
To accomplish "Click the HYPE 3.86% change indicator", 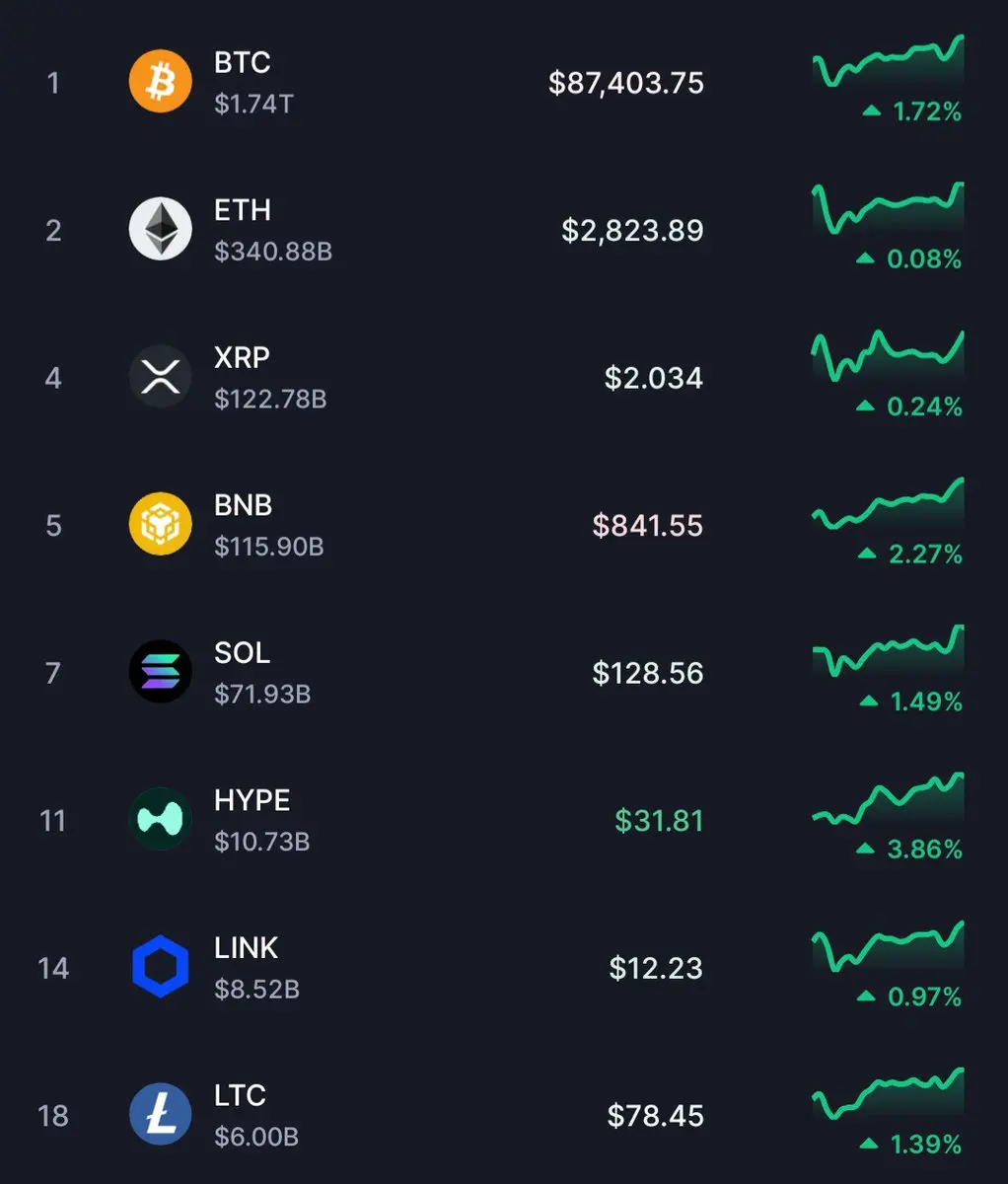I will (x=909, y=850).
